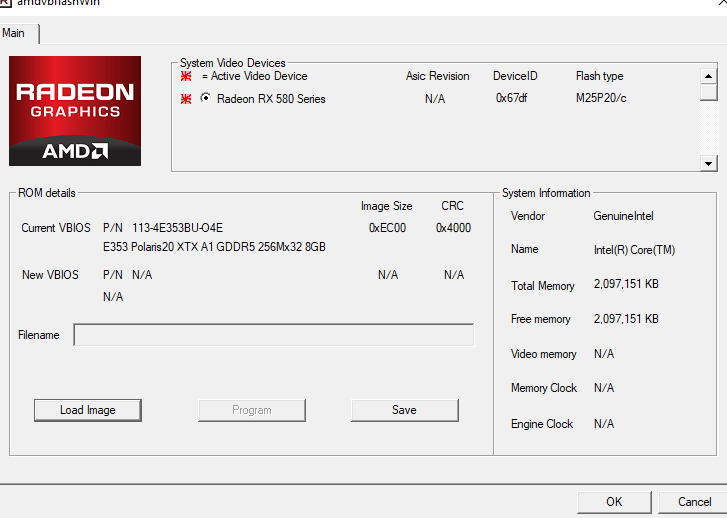This screenshot has width=727, height=518.
Task: Click the Total Memory value 2,097,151 KB
Action: click(626, 284)
